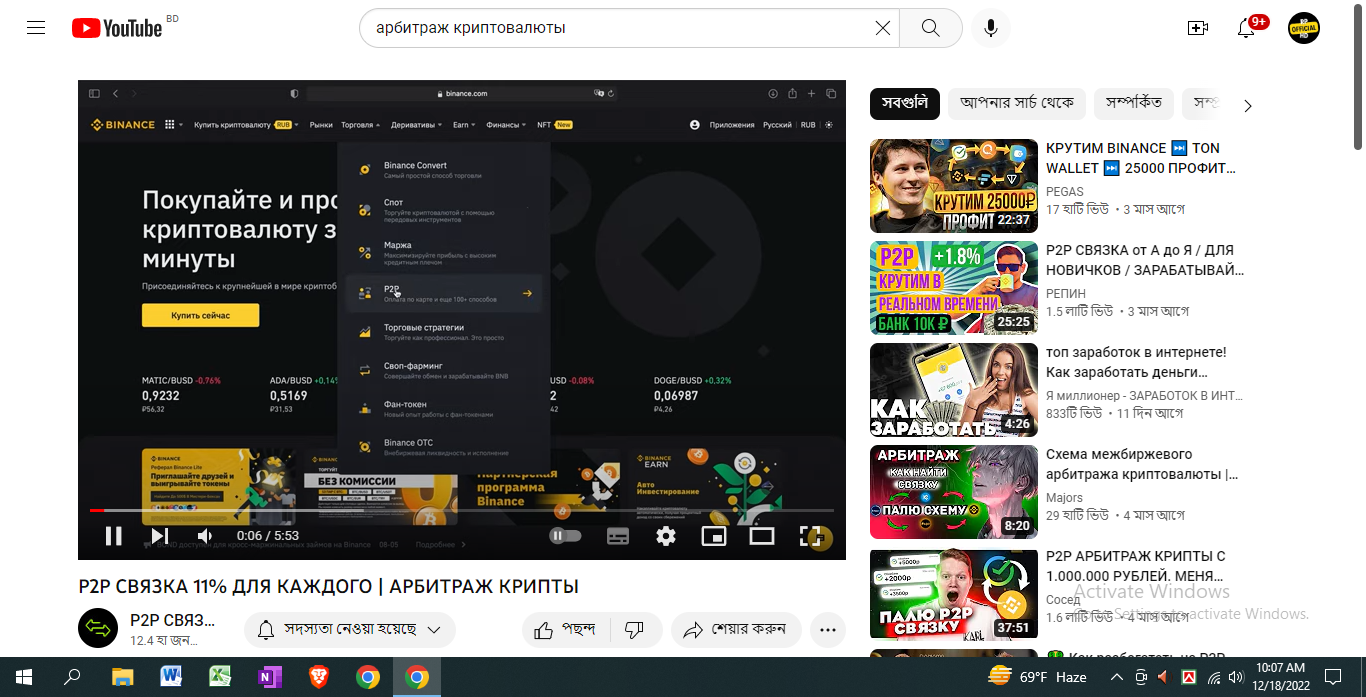
Task: Click Купить сейчас in the video
Action: coord(200,315)
